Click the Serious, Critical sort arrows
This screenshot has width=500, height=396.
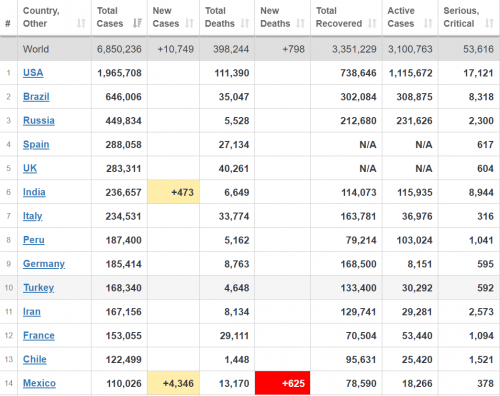click(489, 23)
